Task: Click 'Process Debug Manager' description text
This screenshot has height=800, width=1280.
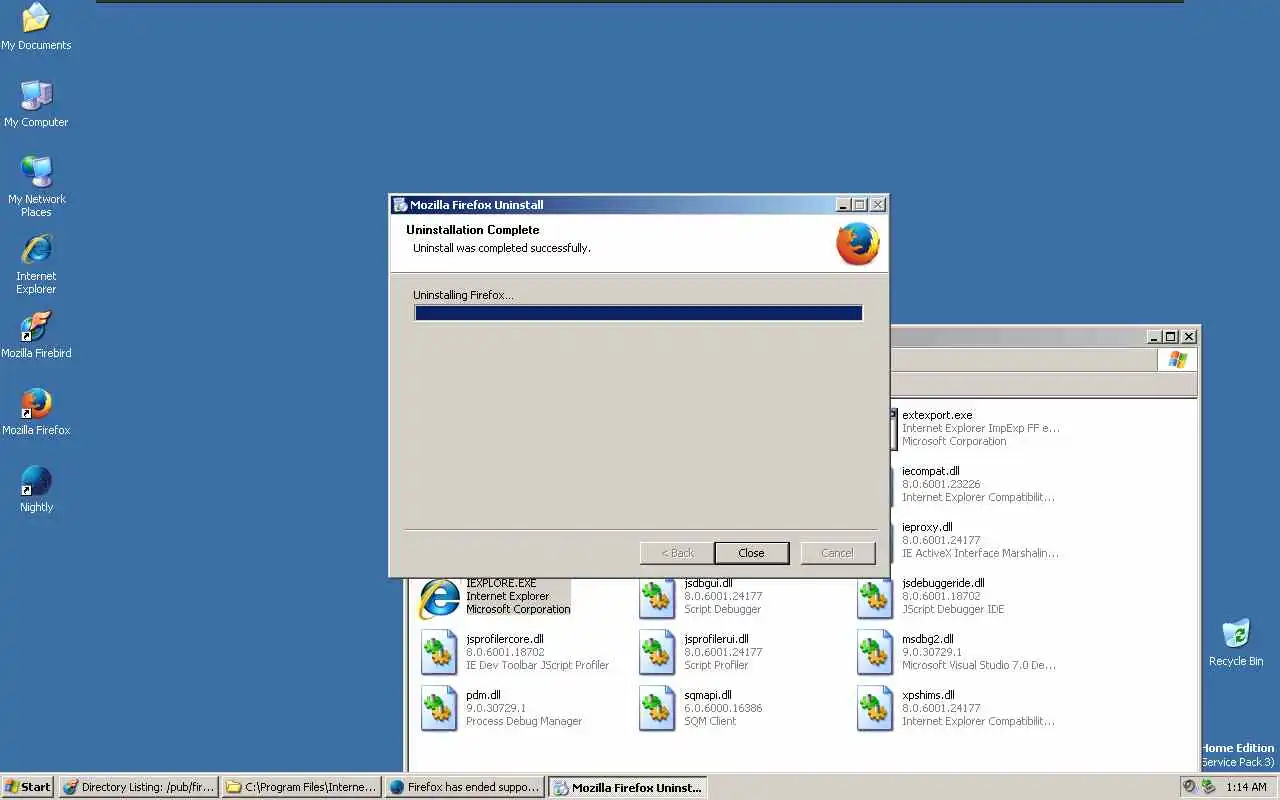Action: pyautogui.click(x=524, y=721)
